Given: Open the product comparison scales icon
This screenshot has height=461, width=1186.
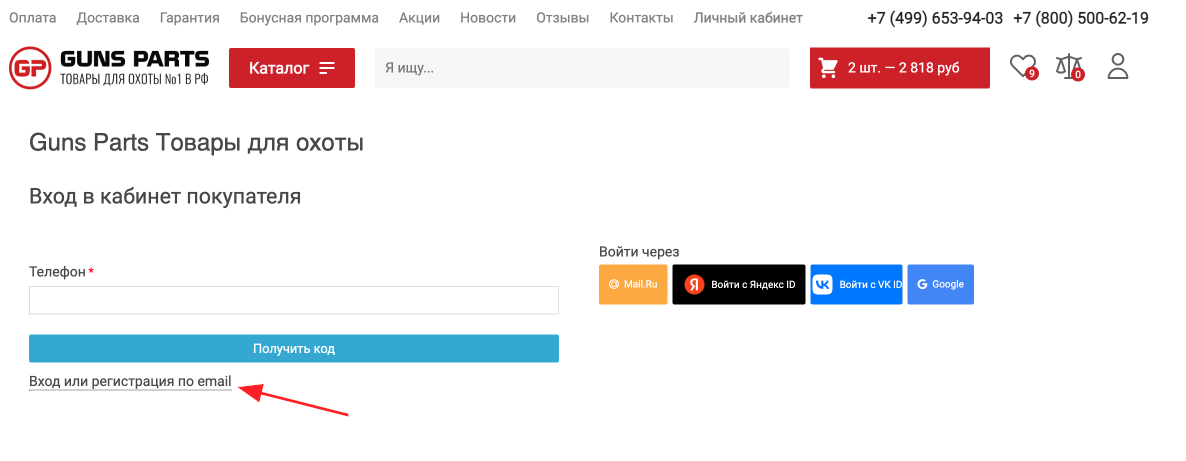Looking at the screenshot, I should tap(1068, 67).
